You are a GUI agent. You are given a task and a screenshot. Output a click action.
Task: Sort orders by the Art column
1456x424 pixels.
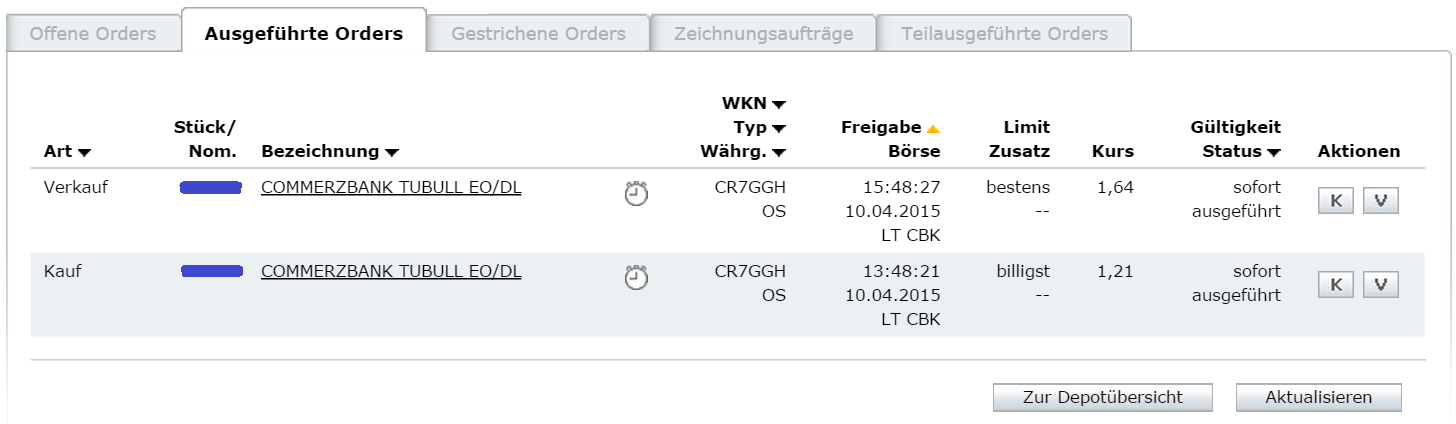(x=84, y=153)
